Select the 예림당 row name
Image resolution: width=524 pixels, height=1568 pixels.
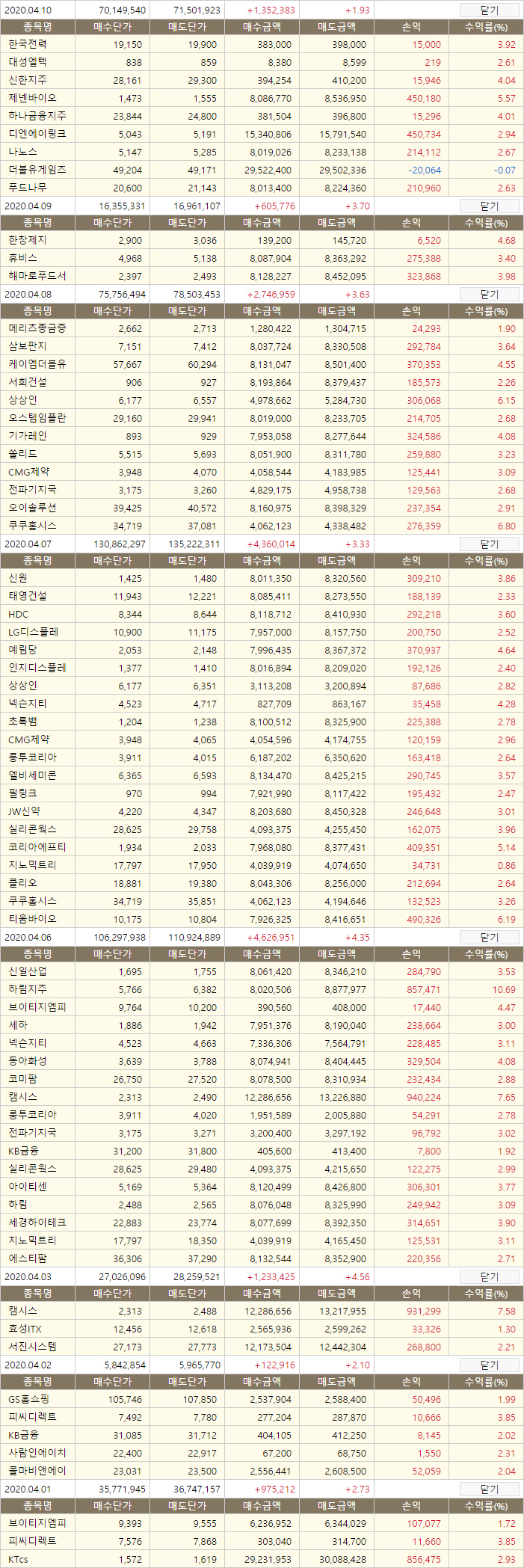pos(22,650)
